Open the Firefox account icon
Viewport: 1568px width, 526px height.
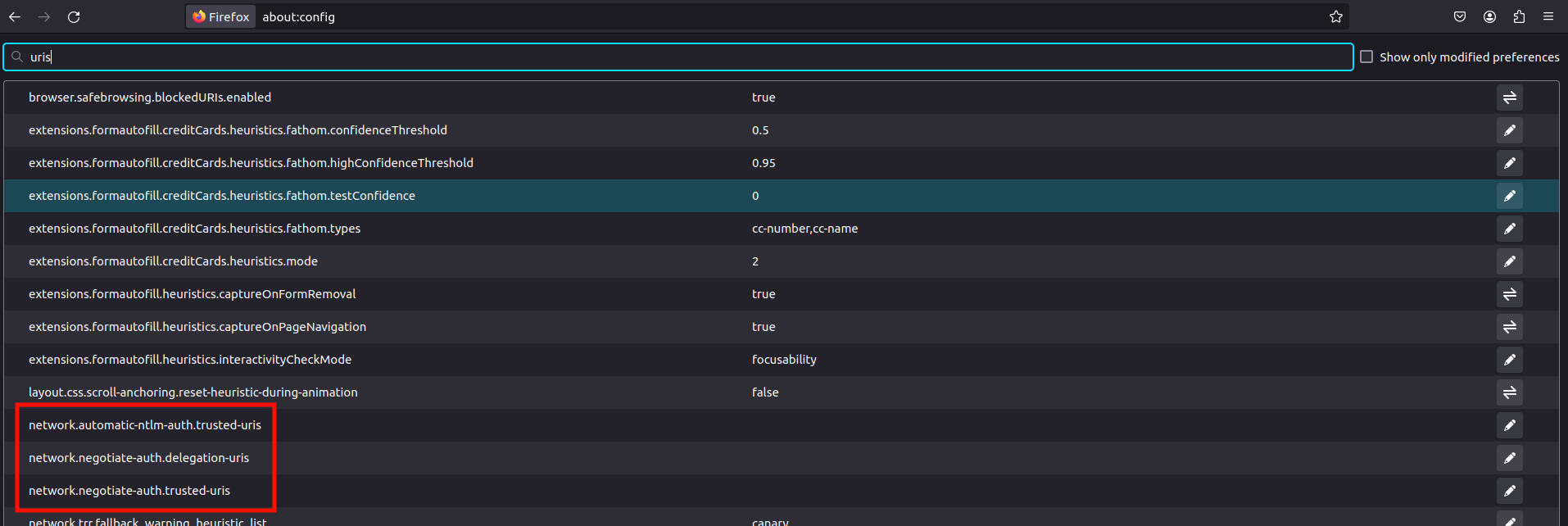pos(1489,16)
